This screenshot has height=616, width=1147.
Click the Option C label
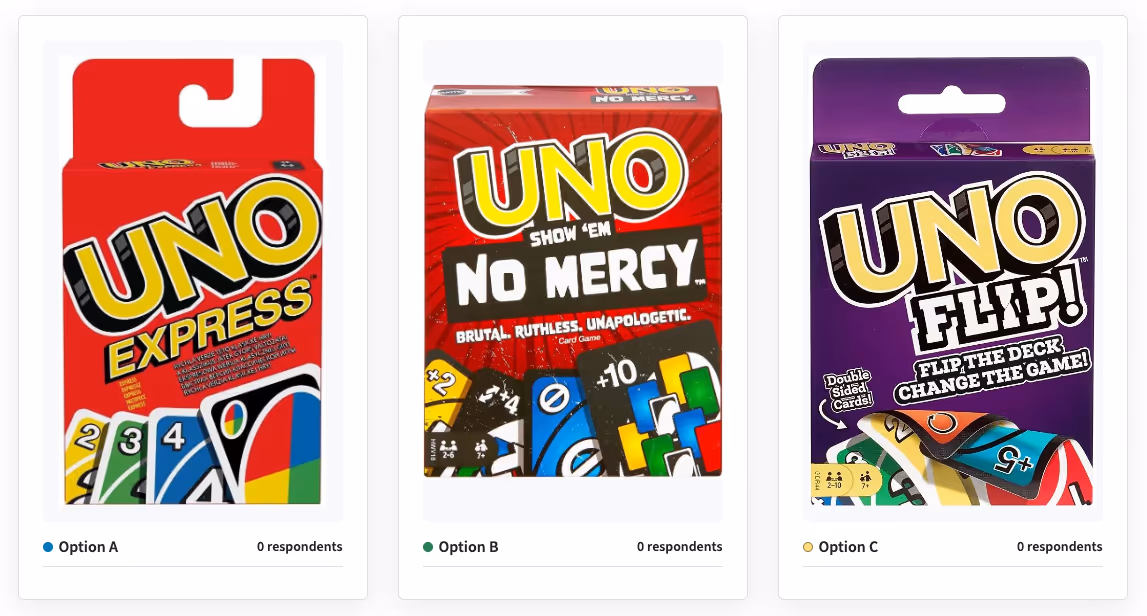(848, 546)
